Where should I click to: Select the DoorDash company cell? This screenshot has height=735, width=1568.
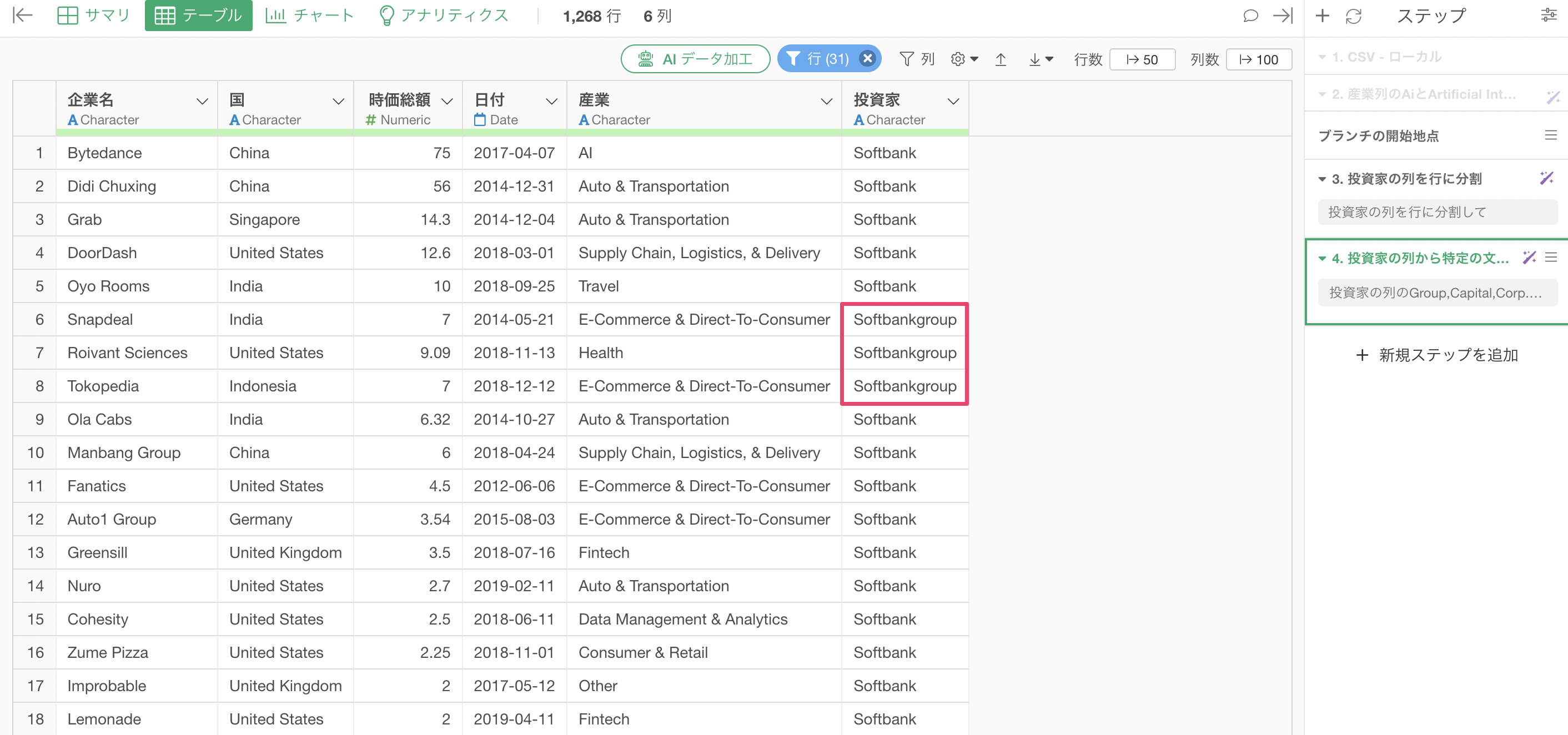(137, 253)
